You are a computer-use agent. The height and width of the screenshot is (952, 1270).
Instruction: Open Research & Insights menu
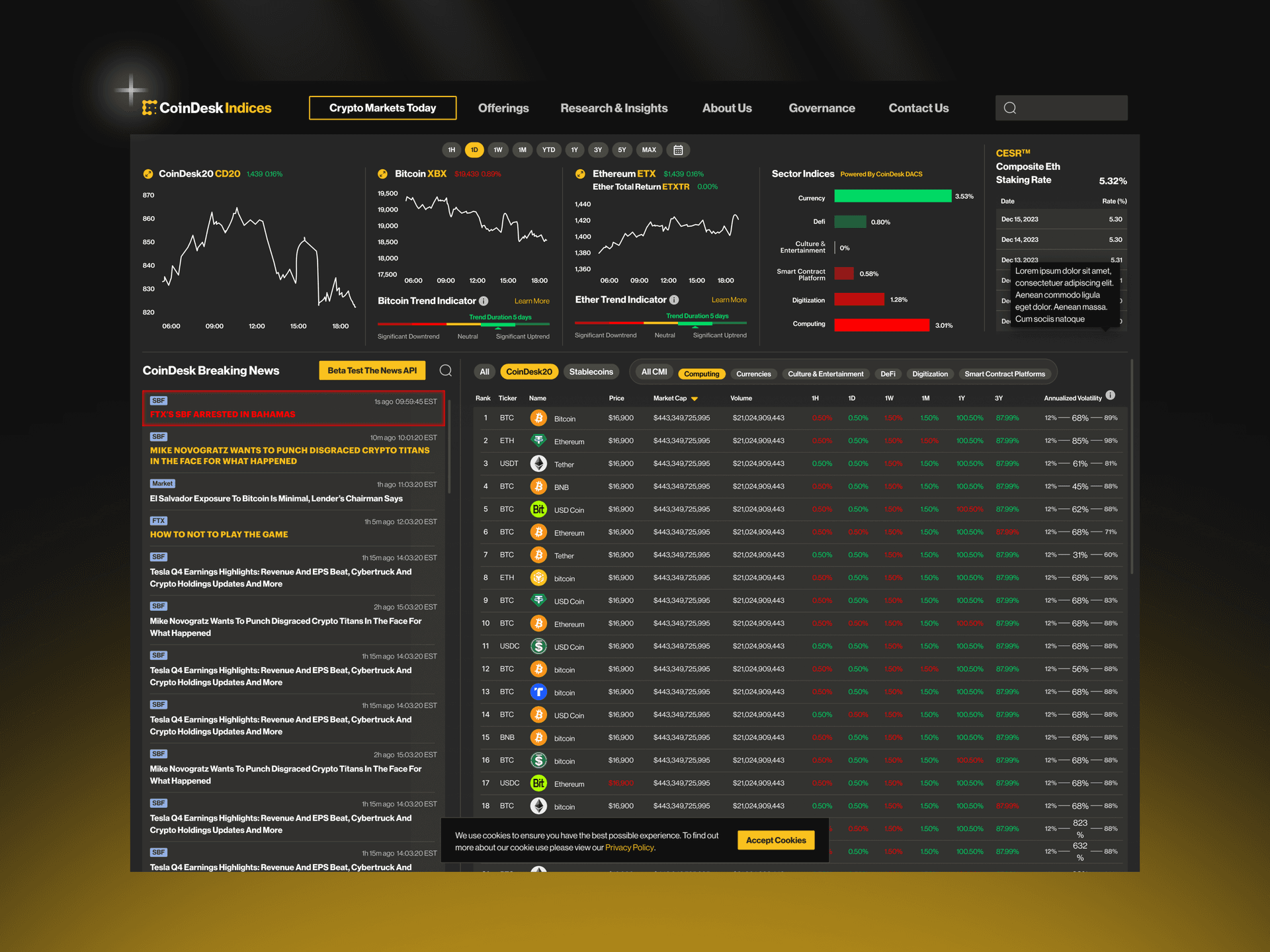point(614,108)
